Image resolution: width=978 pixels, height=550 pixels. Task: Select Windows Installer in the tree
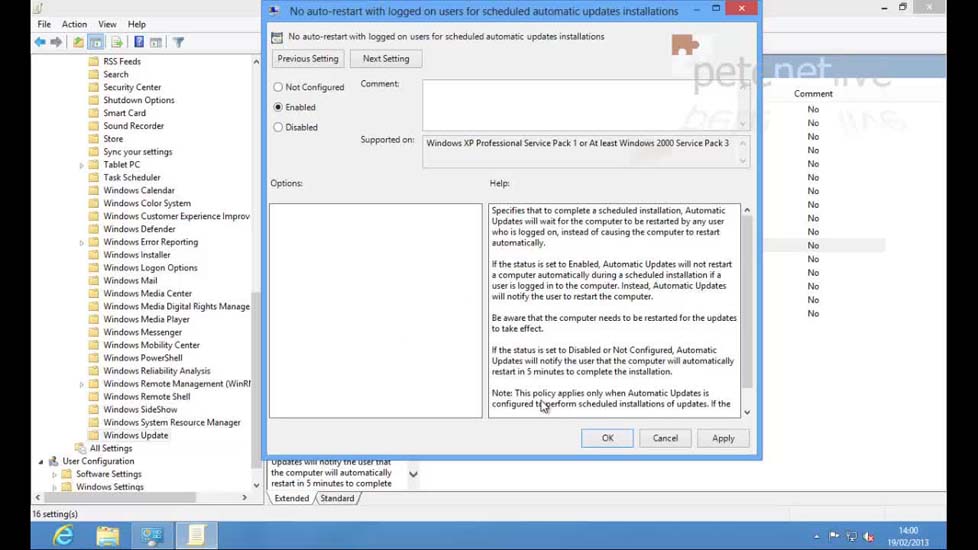point(137,254)
